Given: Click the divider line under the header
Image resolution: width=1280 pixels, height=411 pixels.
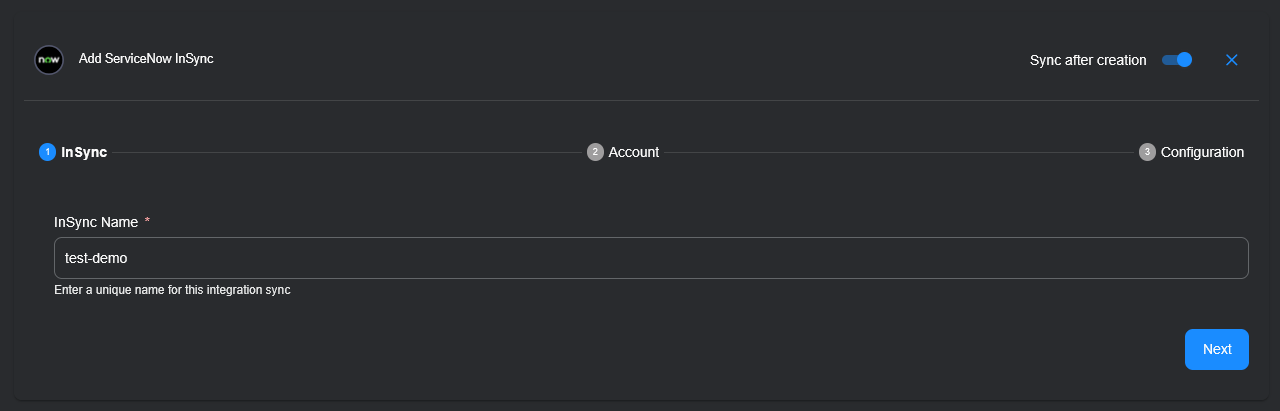Looking at the screenshot, I should pos(640,100).
